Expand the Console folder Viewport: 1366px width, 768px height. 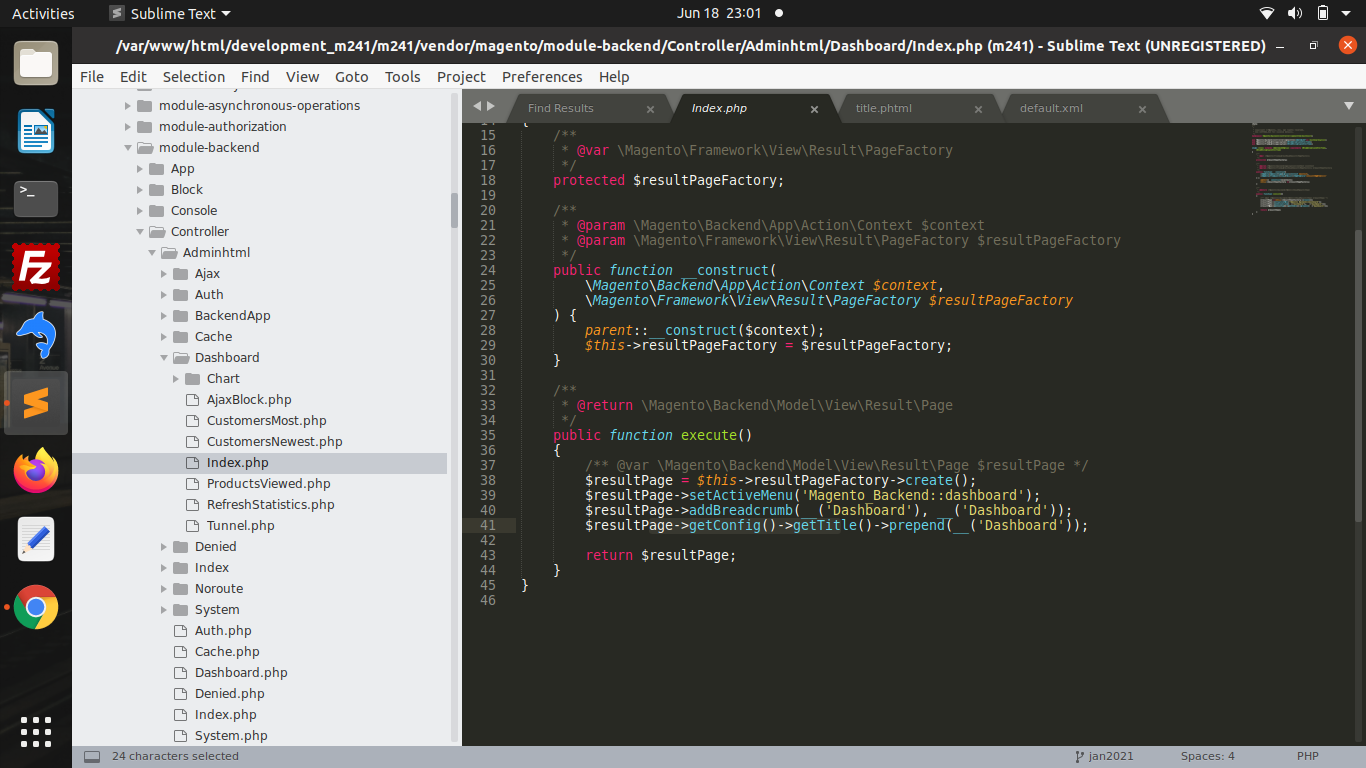coord(140,211)
